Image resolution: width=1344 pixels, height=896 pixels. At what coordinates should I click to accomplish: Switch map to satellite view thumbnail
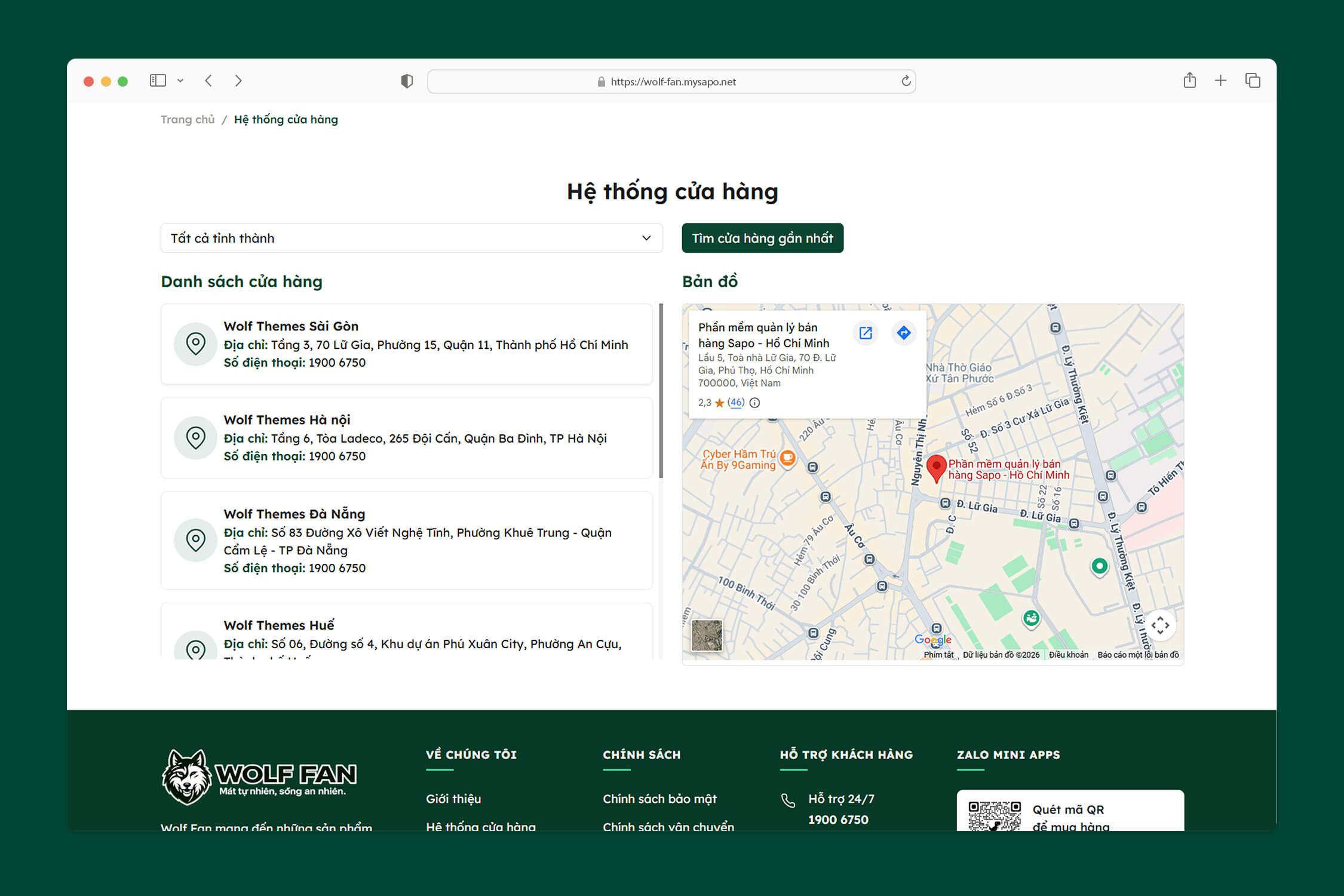tap(707, 634)
